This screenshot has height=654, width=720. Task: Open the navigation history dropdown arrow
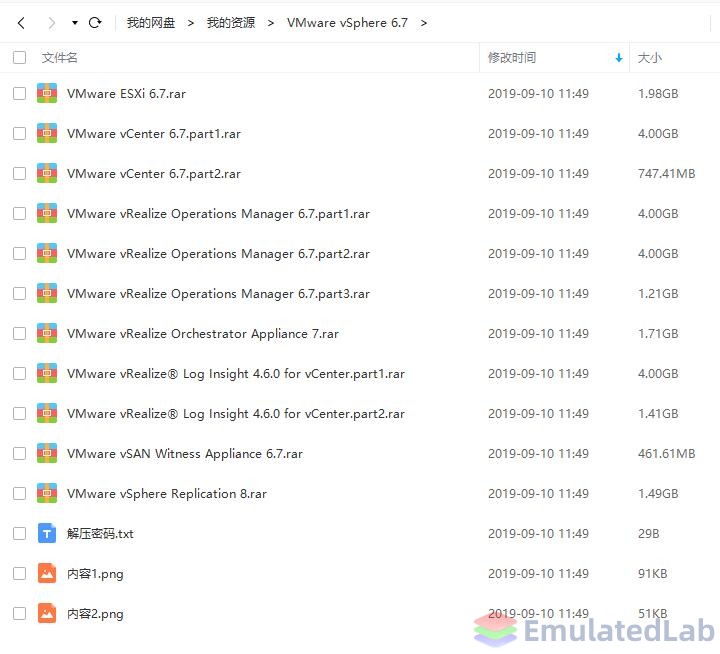pyautogui.click(x=74, y=23)
